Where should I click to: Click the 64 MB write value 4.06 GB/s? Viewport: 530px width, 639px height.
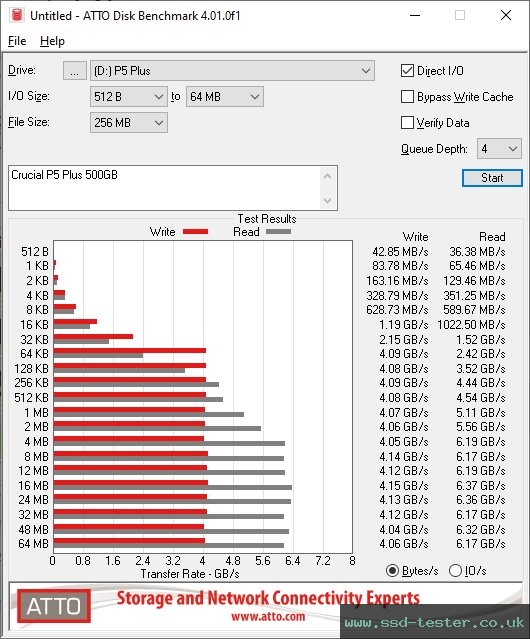404,544
